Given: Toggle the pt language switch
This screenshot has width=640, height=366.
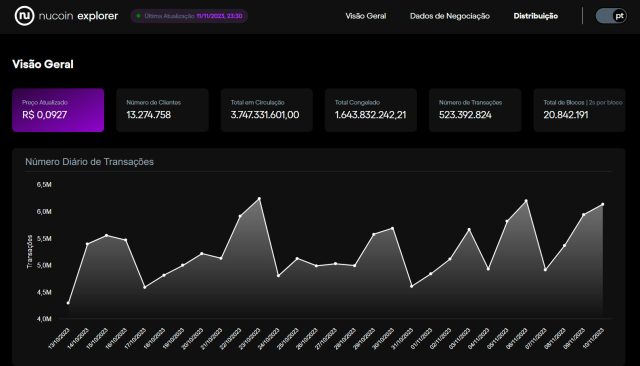Looking at the screenshot, I should pos(611,16).
